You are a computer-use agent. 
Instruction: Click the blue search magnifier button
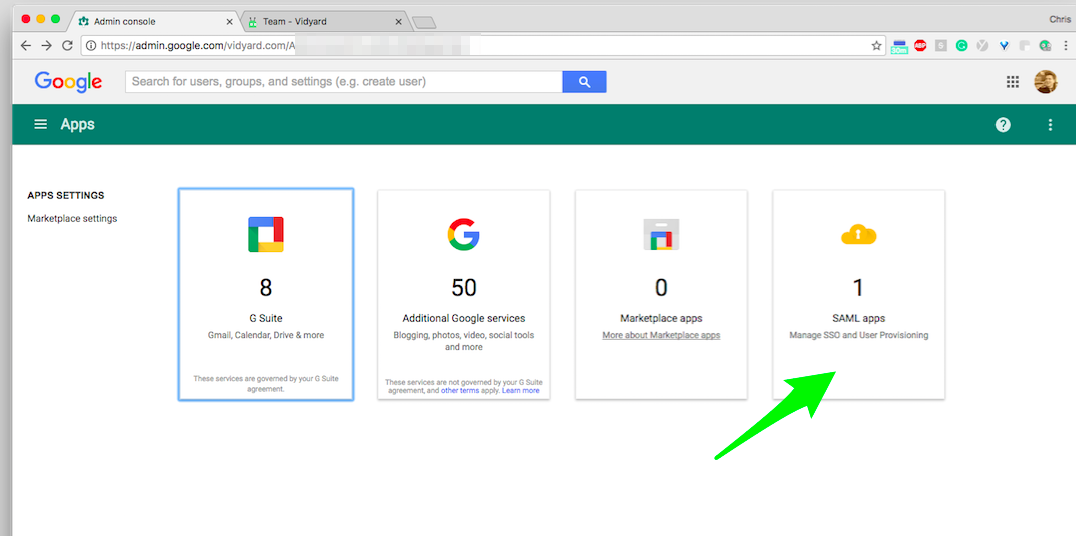point(584,82)
